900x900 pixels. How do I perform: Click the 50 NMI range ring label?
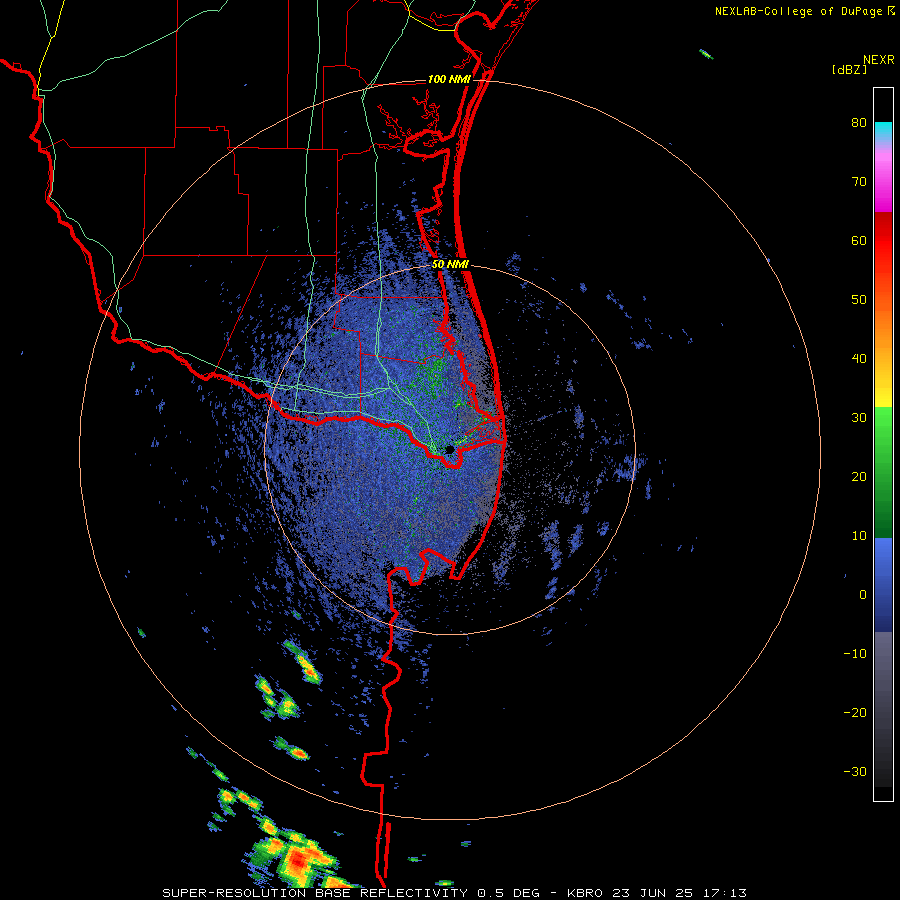coord(450,265)
